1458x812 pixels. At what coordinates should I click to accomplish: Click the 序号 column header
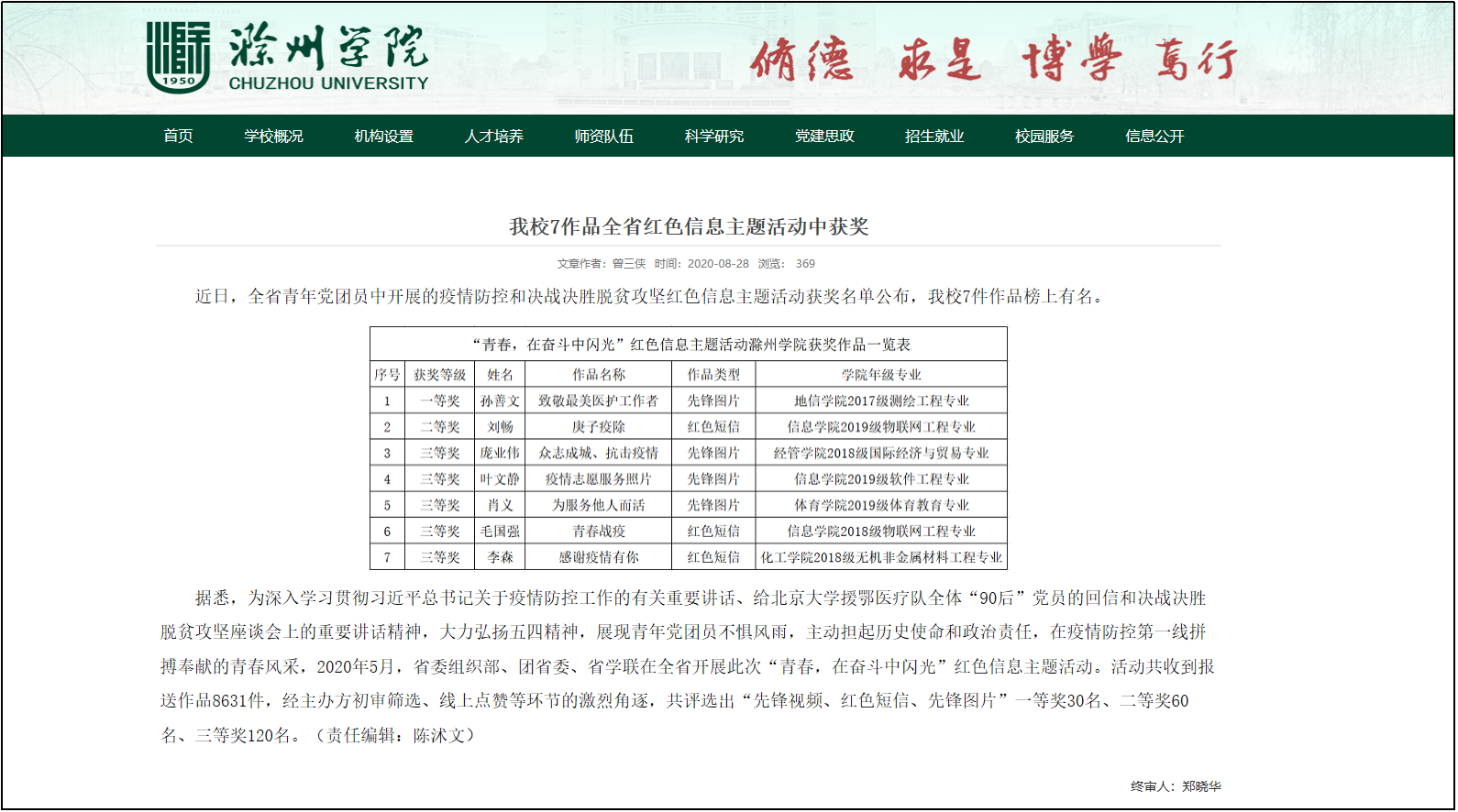tap(387, 375)
